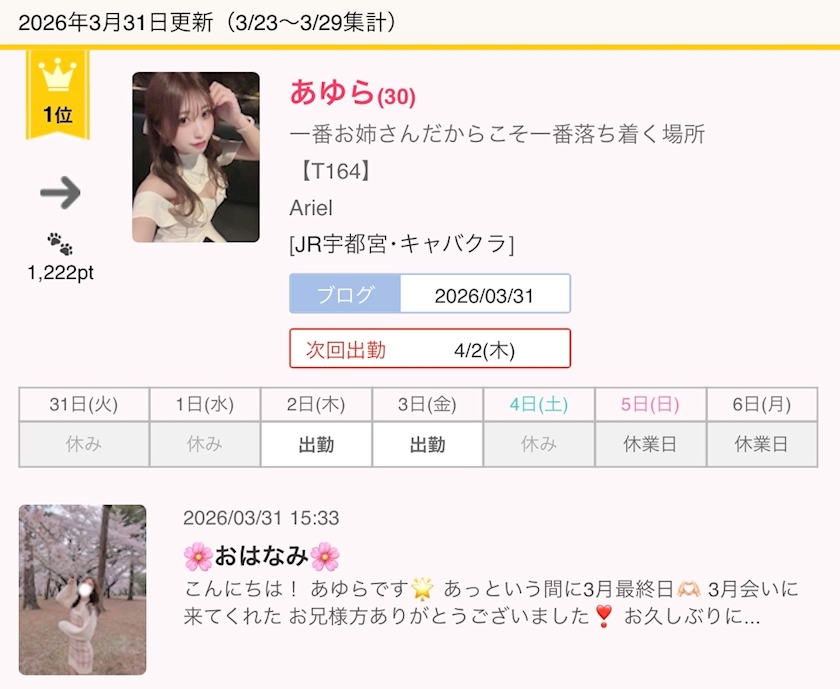The height and width of the screenshot is (689, 840).
Task: Select the 31日(火) schedule header
Action: pyautogui.click(x=84, y=405)
